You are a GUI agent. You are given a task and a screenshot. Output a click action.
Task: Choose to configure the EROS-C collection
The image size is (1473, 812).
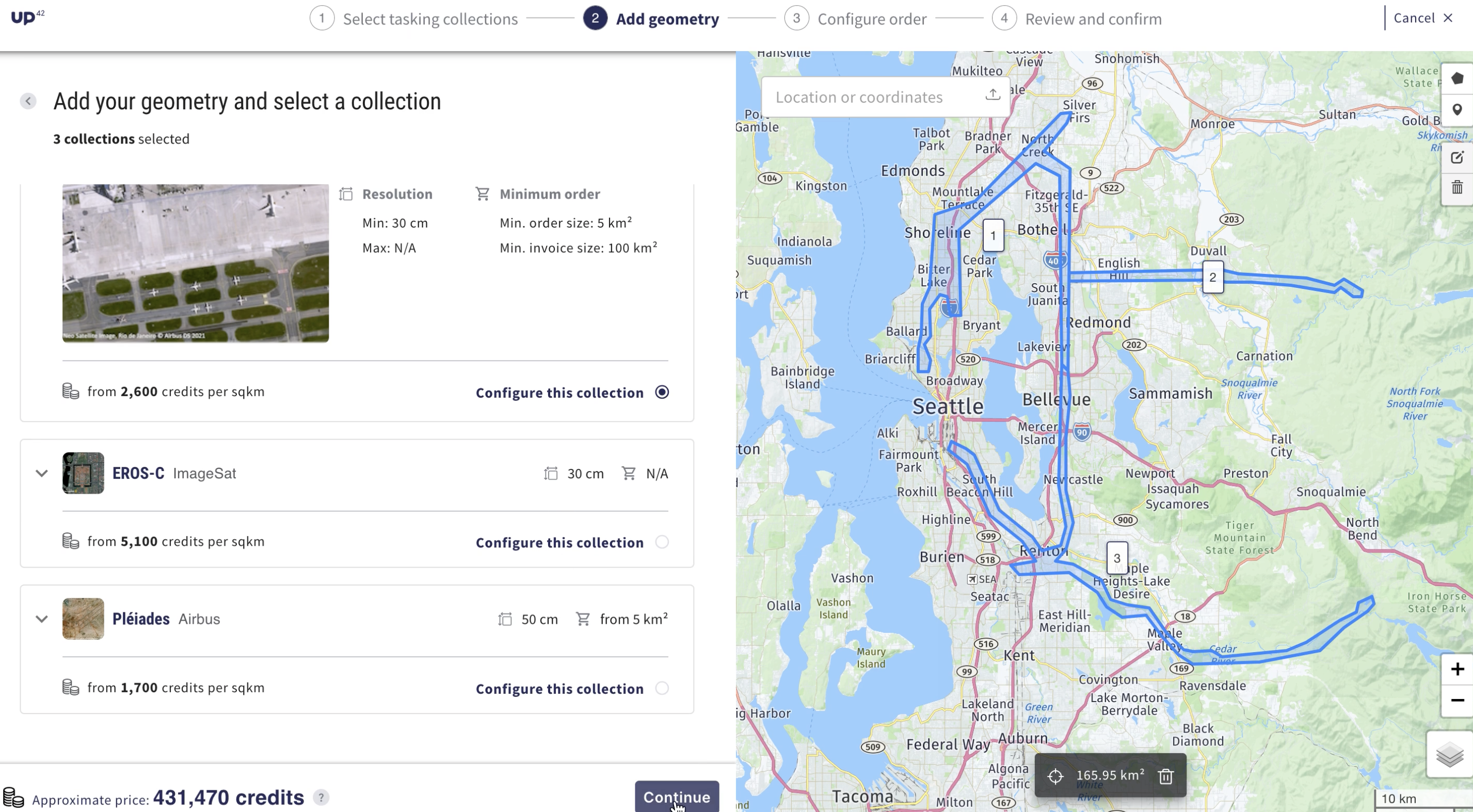[662, 542]
